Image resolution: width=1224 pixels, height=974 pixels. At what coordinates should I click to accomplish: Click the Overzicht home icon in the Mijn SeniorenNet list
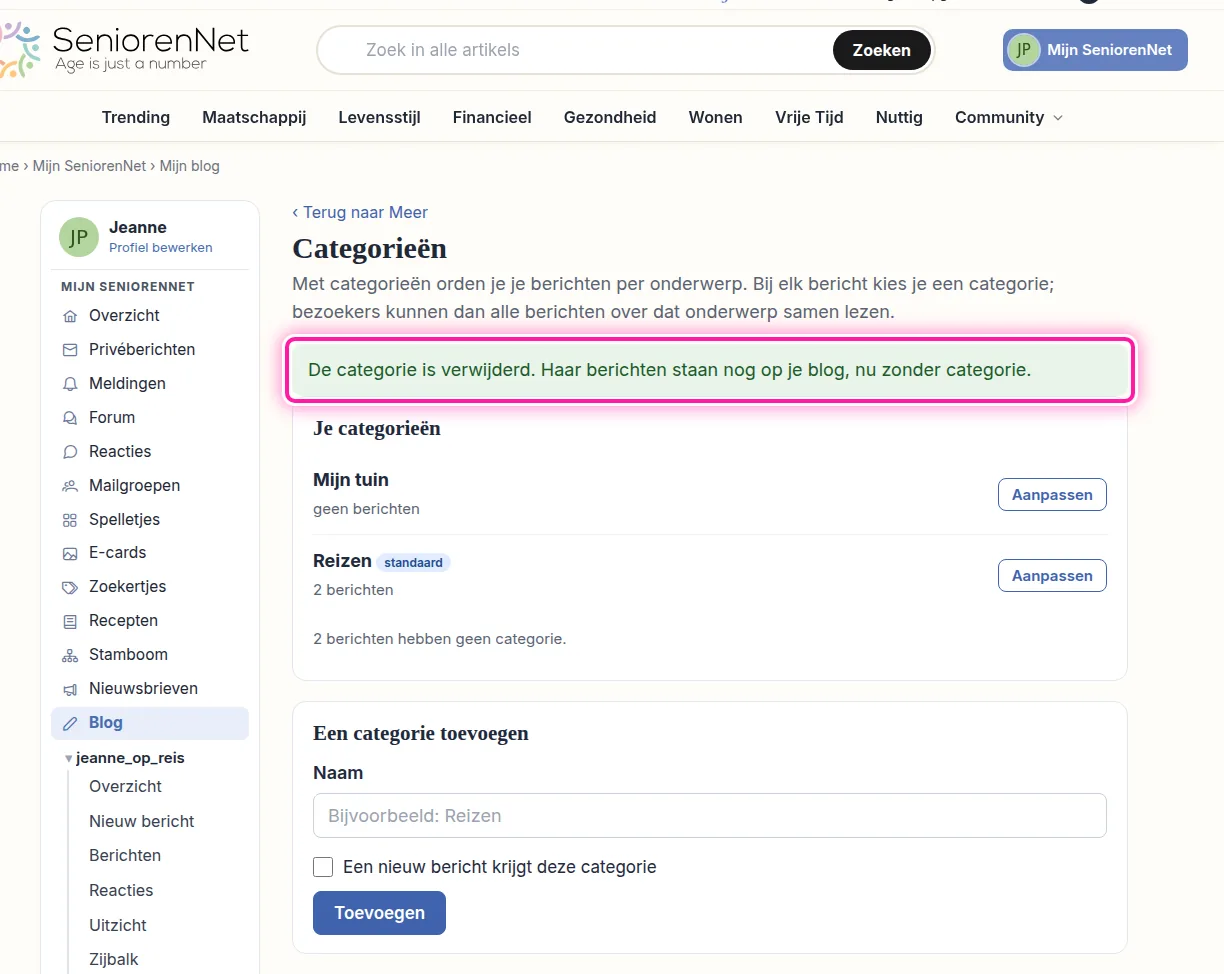coord(70,316)
